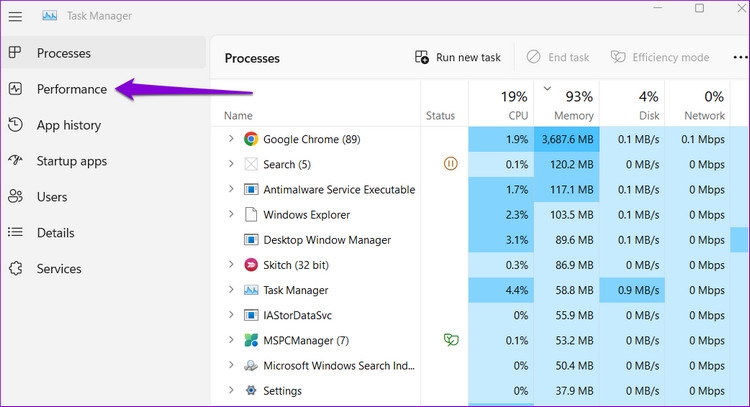
Task: Click the Details list icon
Action: [x=15, y=232]
